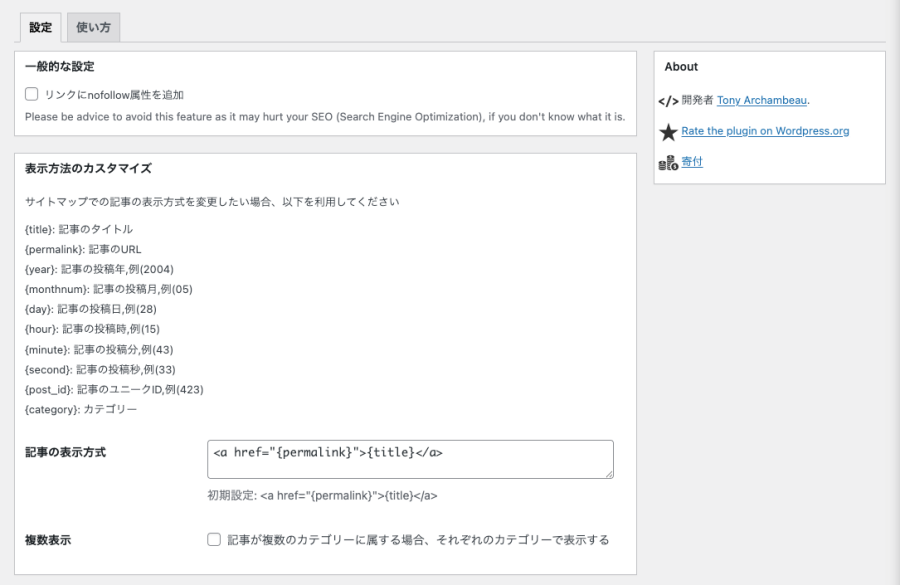This screenshot has width=900, height=585.
Task: Select the {hour}: 記事の投稿時 line
Action: click(92, 329)
